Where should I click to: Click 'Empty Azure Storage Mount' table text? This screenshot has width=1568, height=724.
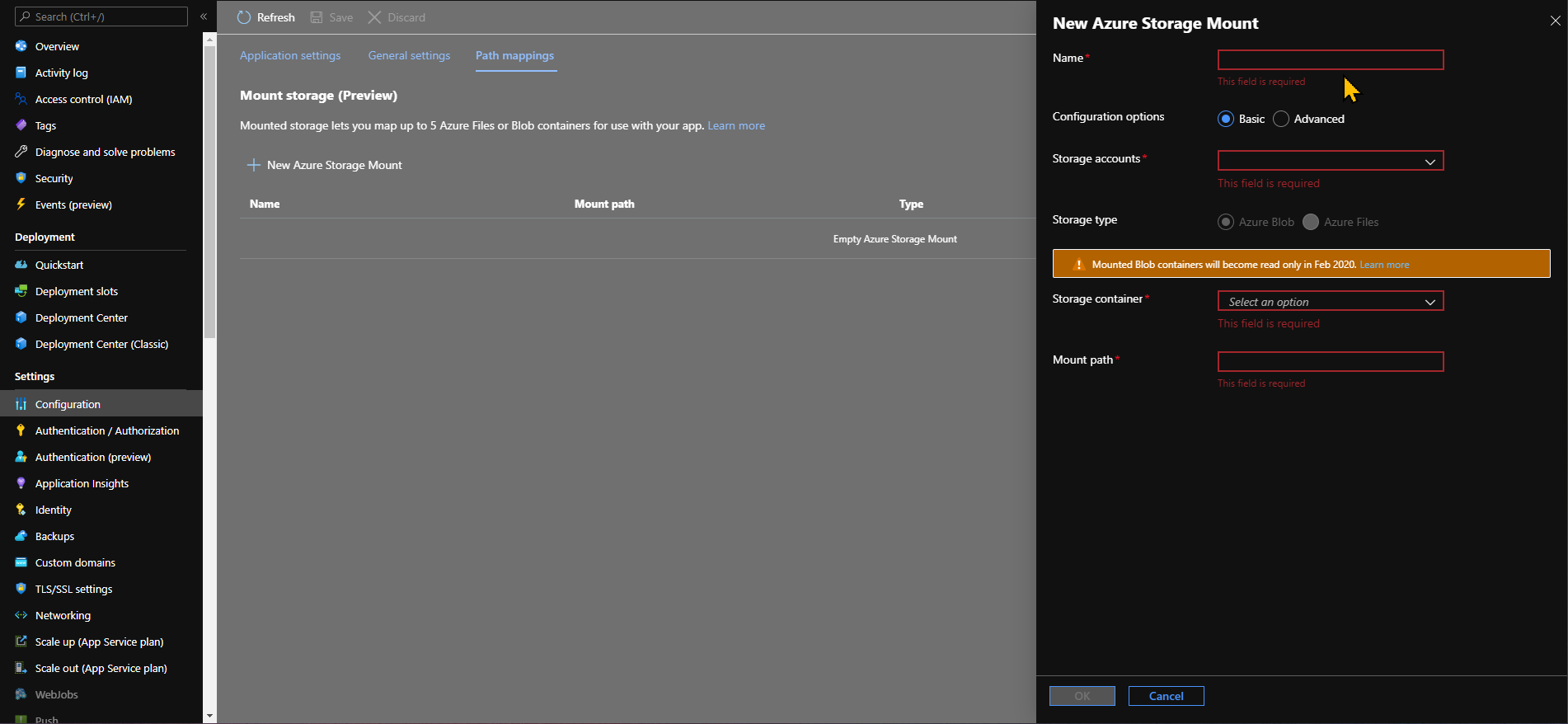(894, 239)
